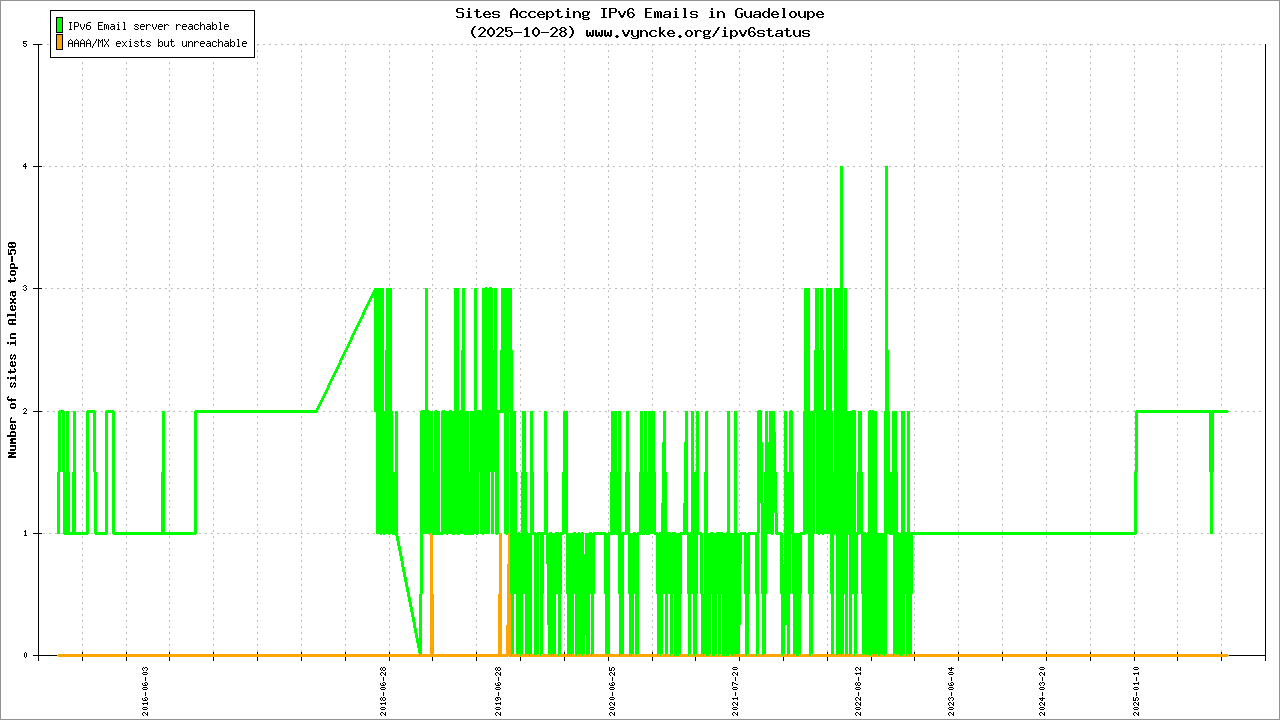This screenshot has width=1280, height=720.
Task: Click the orange legend color swatch
Action: [60, 43]
